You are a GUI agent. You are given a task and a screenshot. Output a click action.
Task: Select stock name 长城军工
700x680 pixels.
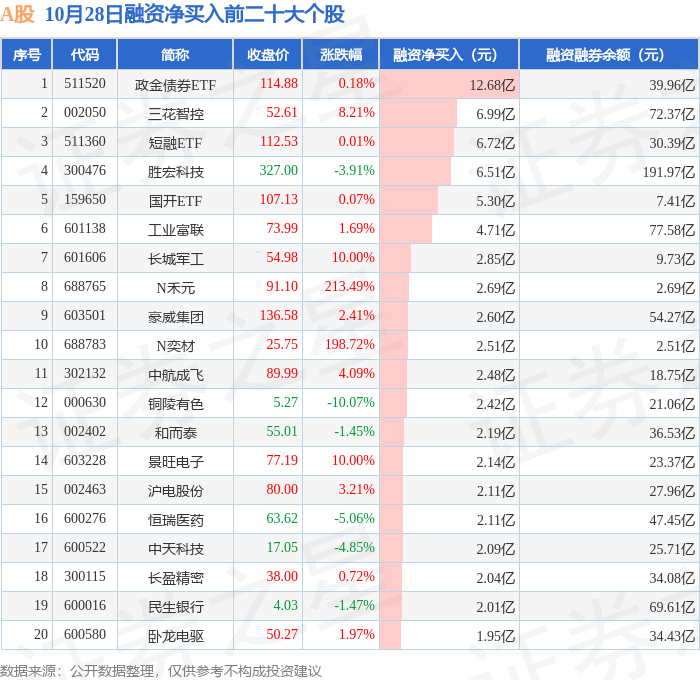click(x=175, y=259)
